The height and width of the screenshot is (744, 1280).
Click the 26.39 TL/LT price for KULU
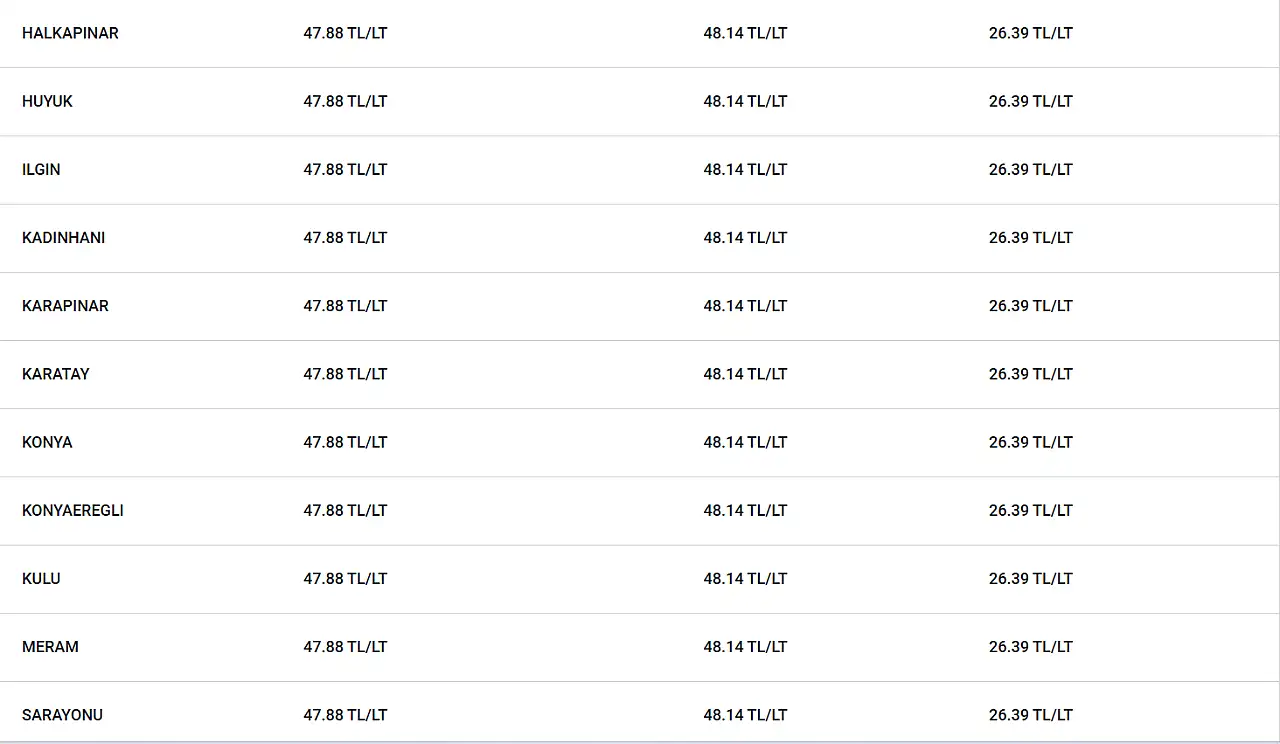(x=1031, y=577)
